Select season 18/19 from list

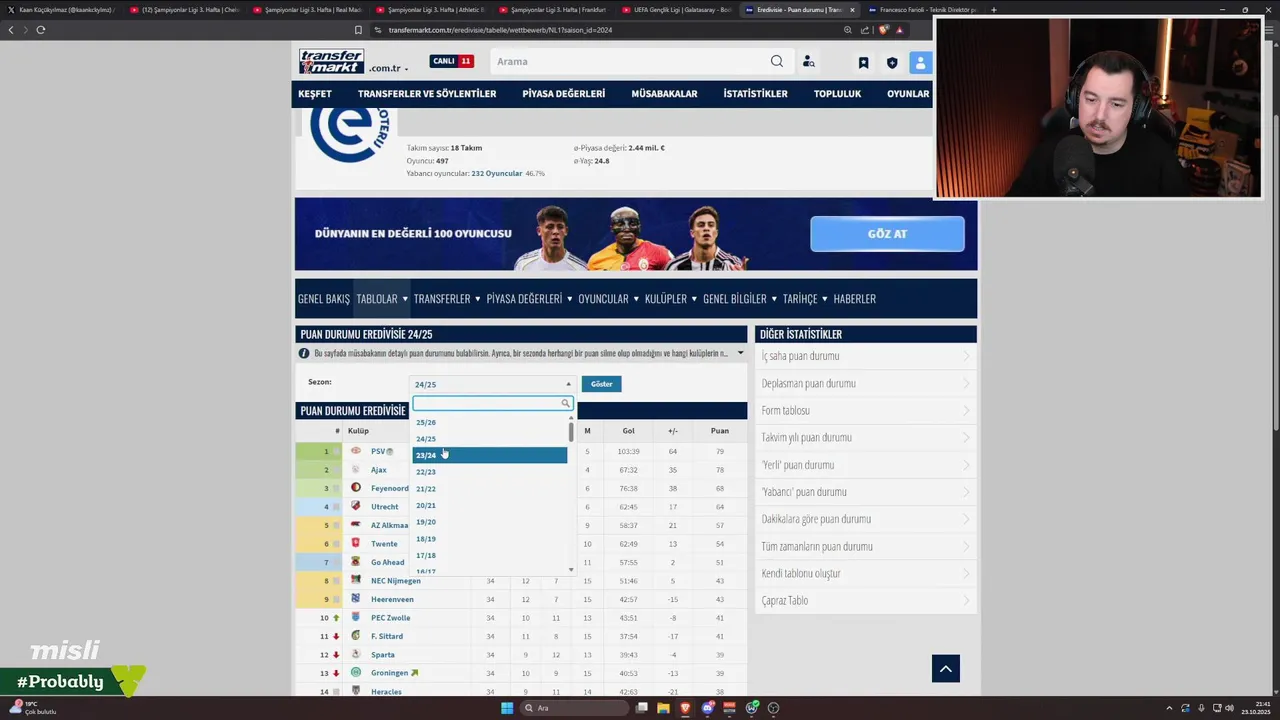489,539
